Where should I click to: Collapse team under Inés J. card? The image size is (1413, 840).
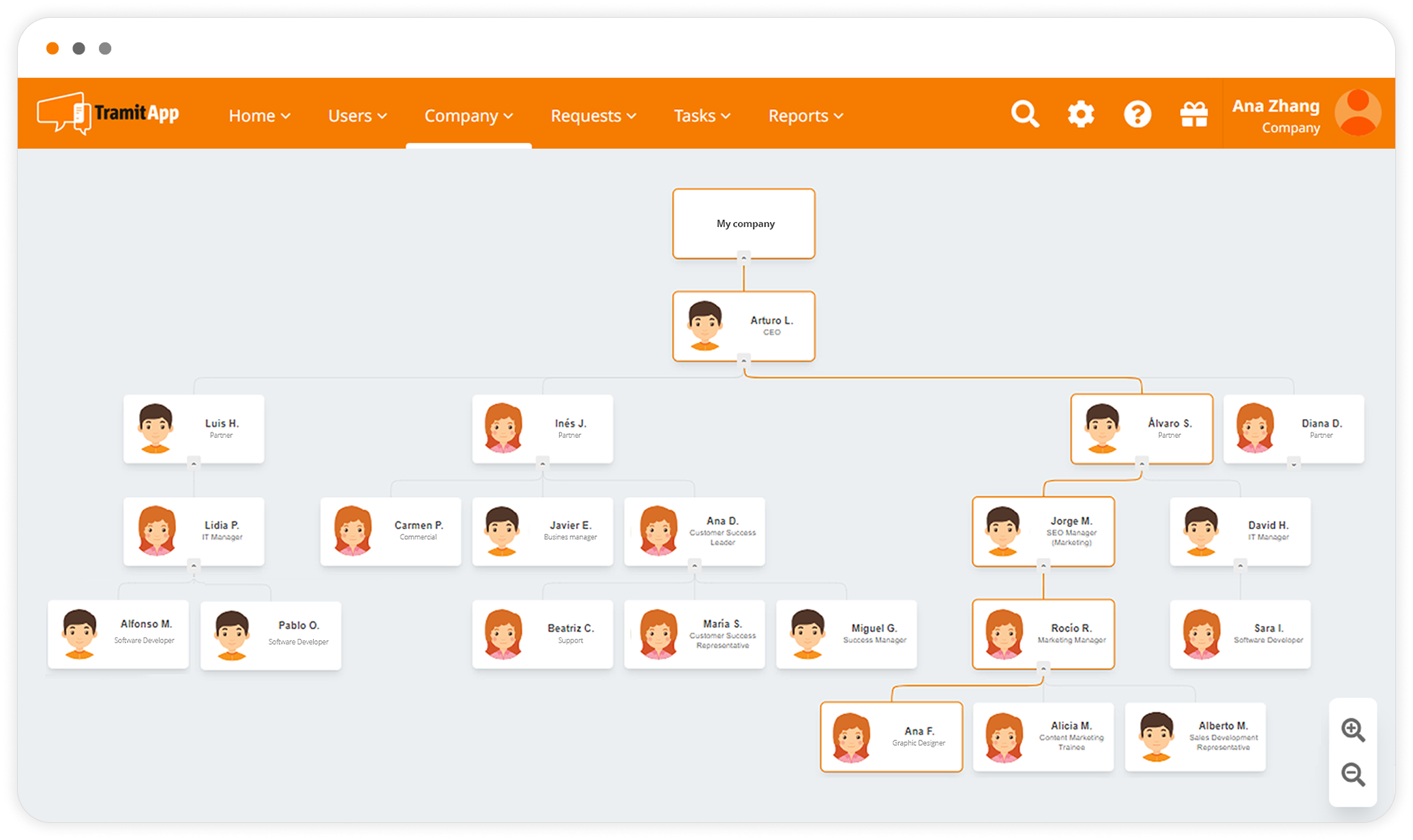coord(543,464)
